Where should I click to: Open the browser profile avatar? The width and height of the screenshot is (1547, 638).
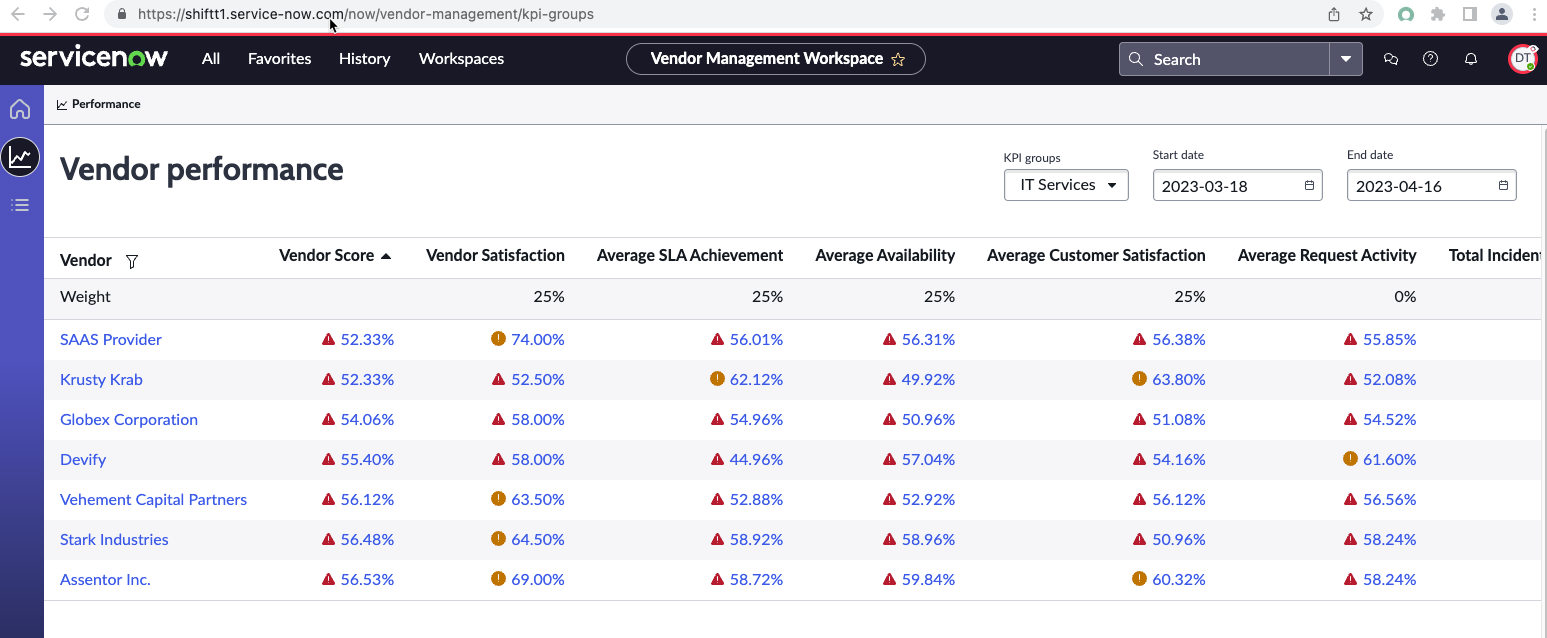(x=1501, y=14)
